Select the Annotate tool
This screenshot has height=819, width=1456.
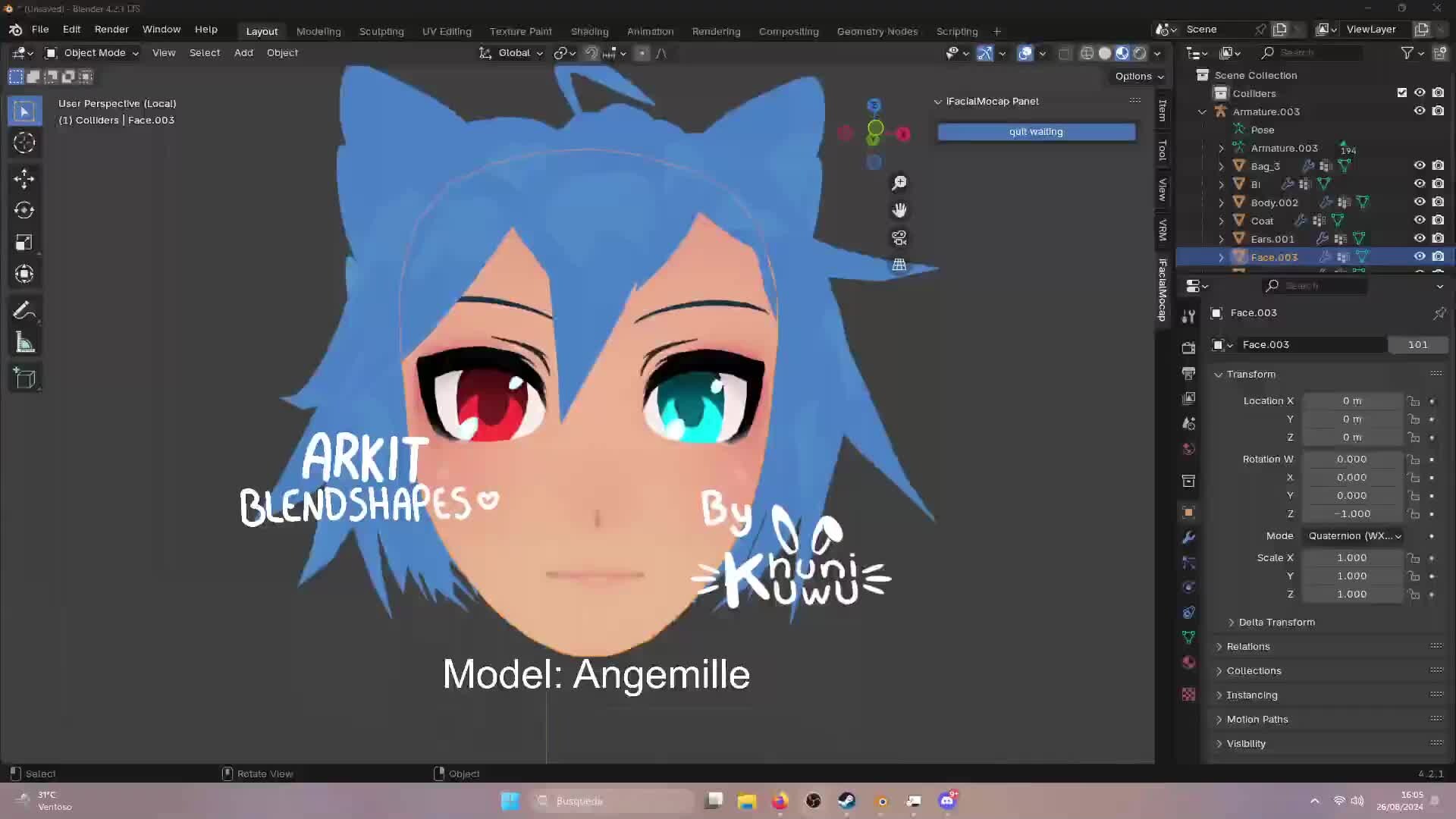[x=24, y=309]
